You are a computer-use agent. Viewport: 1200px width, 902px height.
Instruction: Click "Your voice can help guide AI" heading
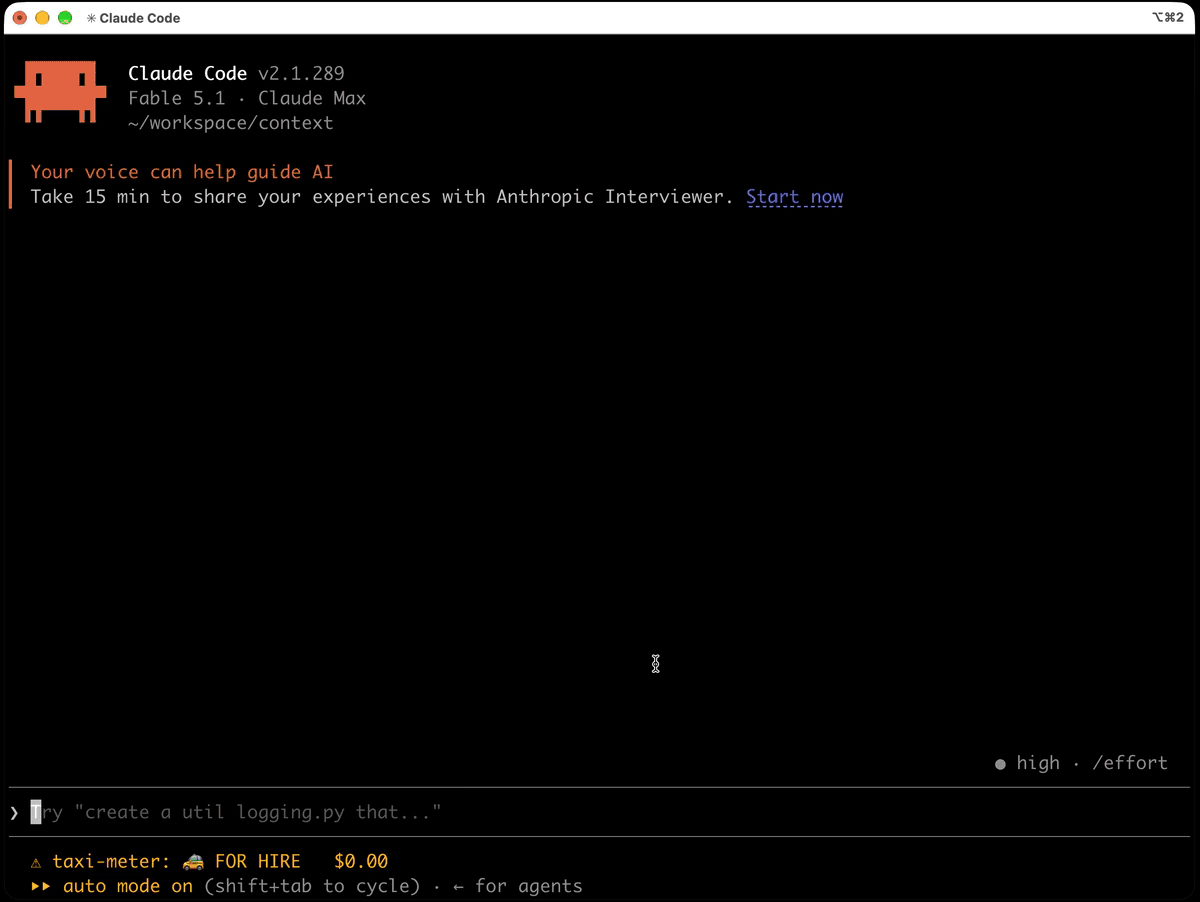pyautogui.click(x=182, y=172)
